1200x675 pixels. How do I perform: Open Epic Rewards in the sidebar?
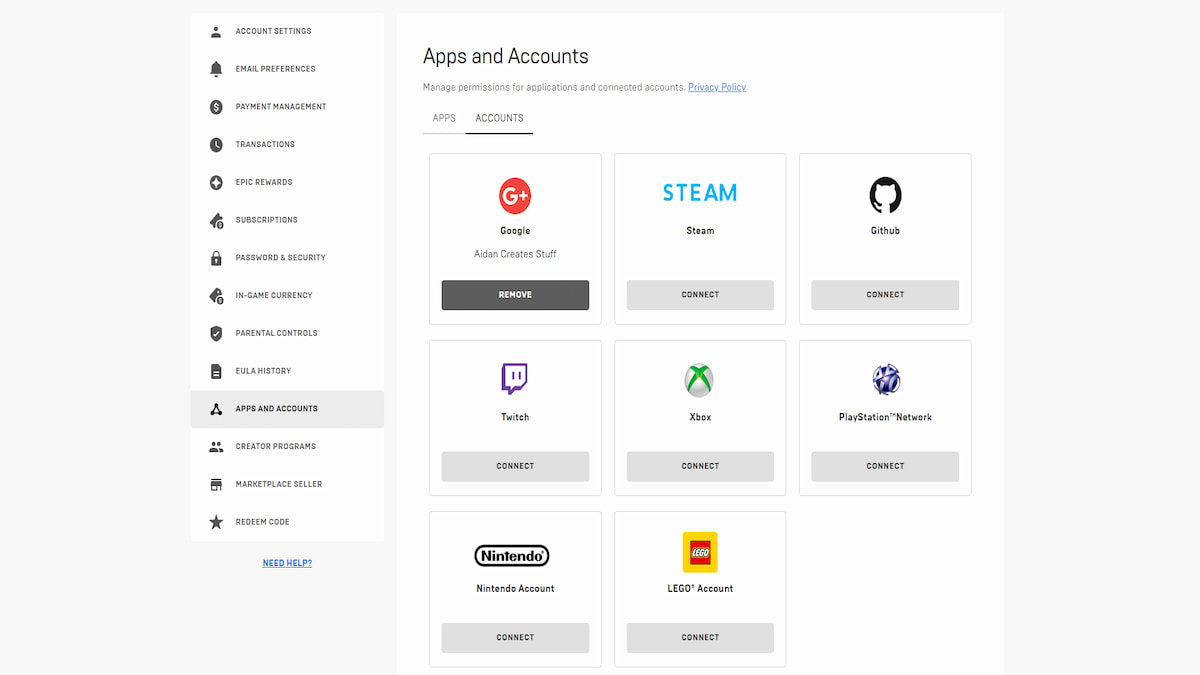tap(264, 182)
